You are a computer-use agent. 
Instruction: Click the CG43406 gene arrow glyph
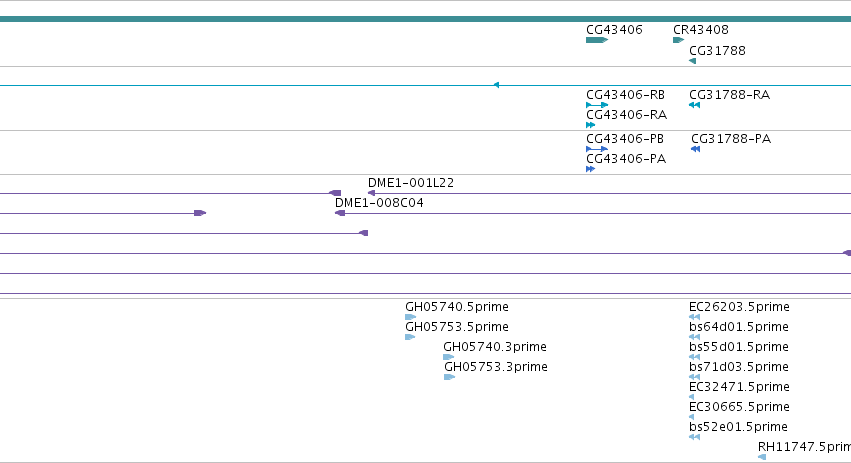pos(597,40)
